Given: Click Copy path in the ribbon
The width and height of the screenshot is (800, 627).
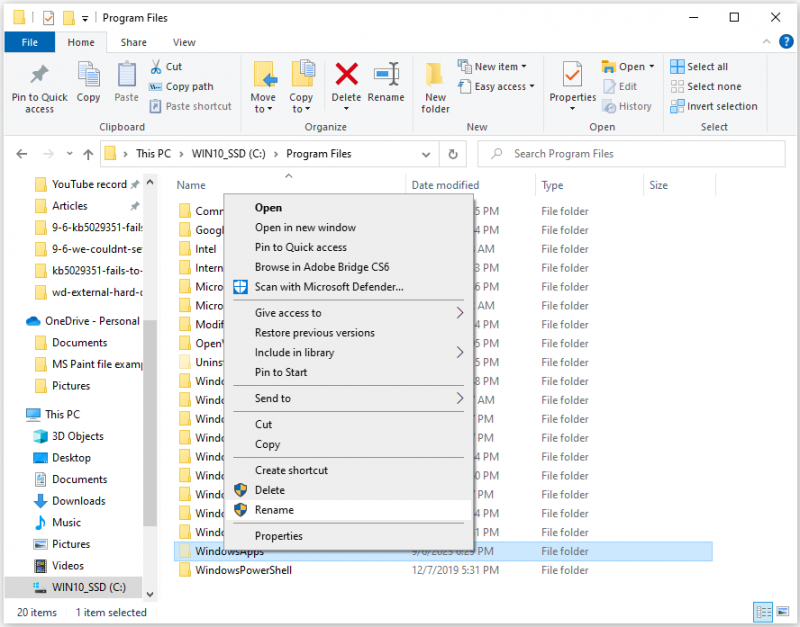Looking at the screenshot, I should (x=182, y=87).
